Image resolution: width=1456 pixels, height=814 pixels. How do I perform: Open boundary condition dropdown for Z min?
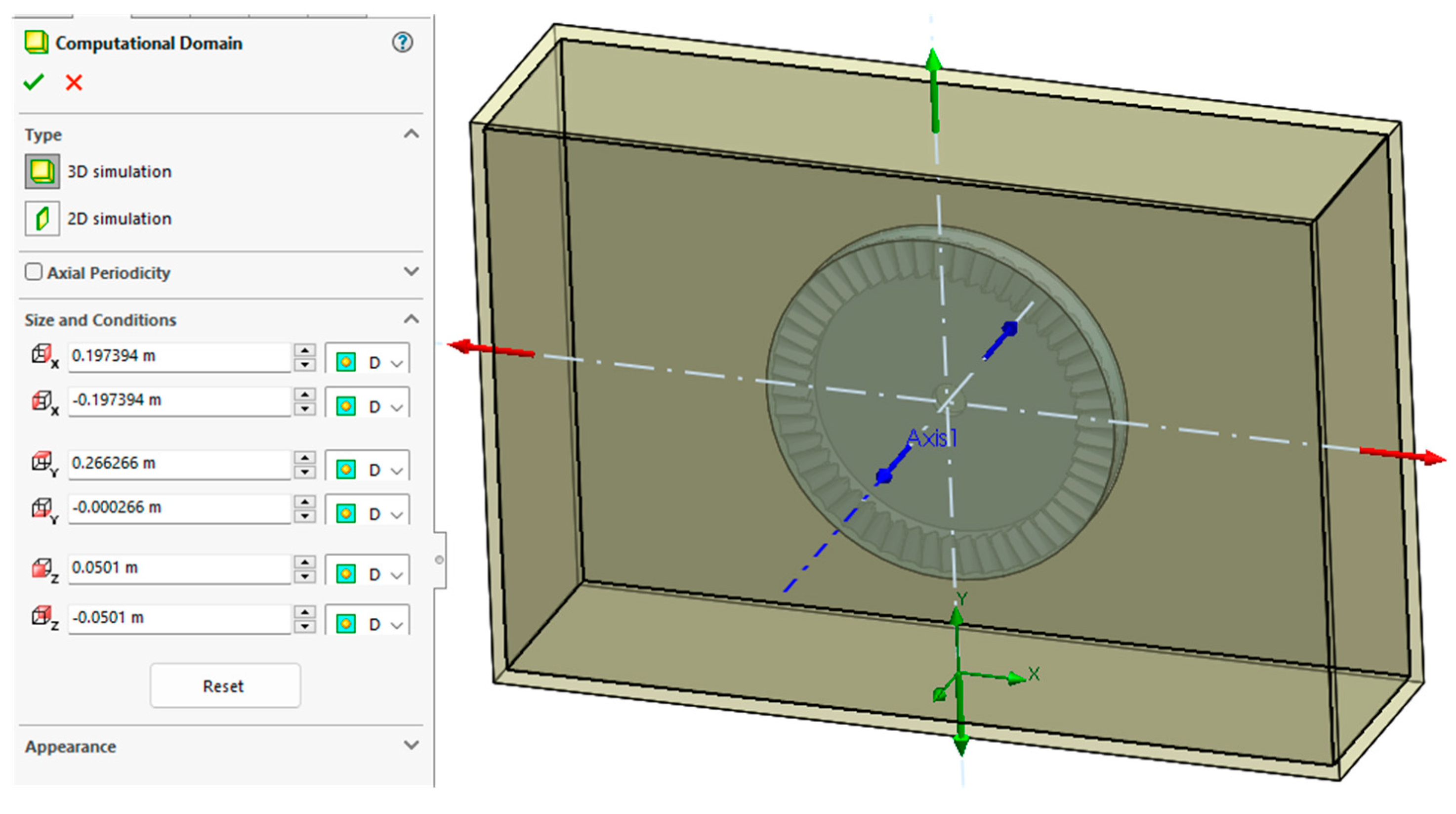(397, 625)
